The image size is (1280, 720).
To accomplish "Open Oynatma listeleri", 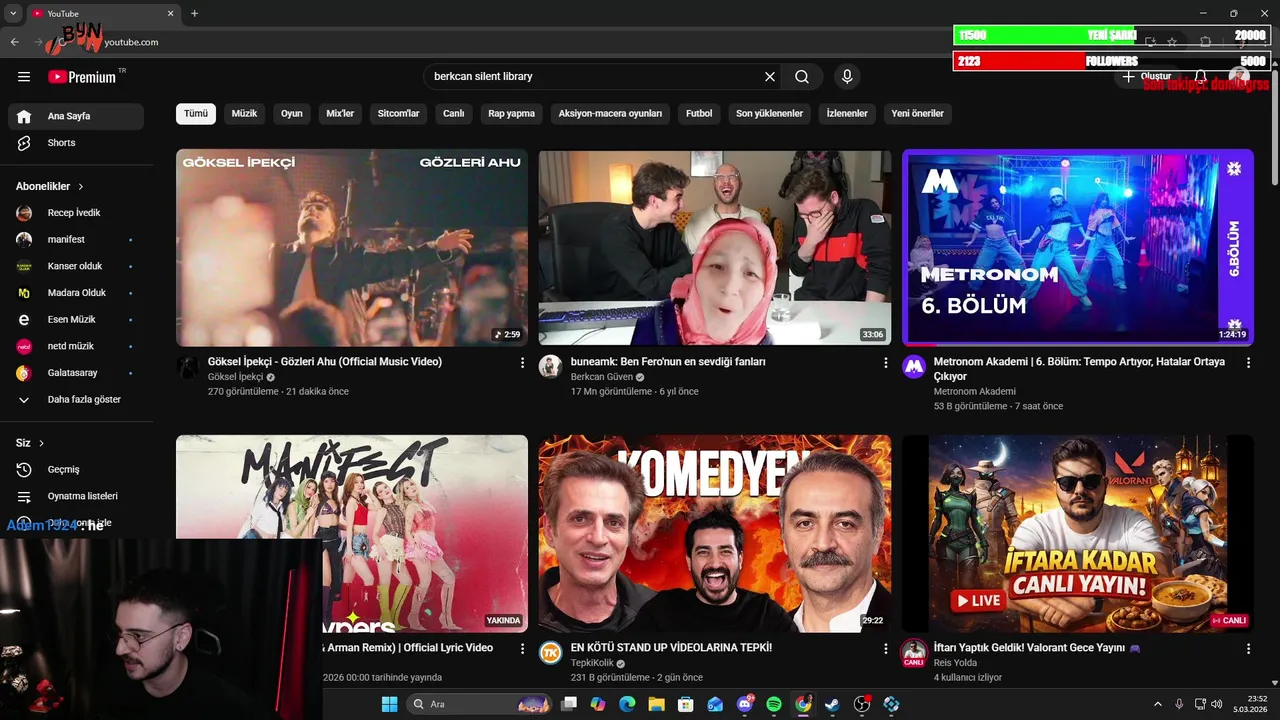I will pos(76,496).
